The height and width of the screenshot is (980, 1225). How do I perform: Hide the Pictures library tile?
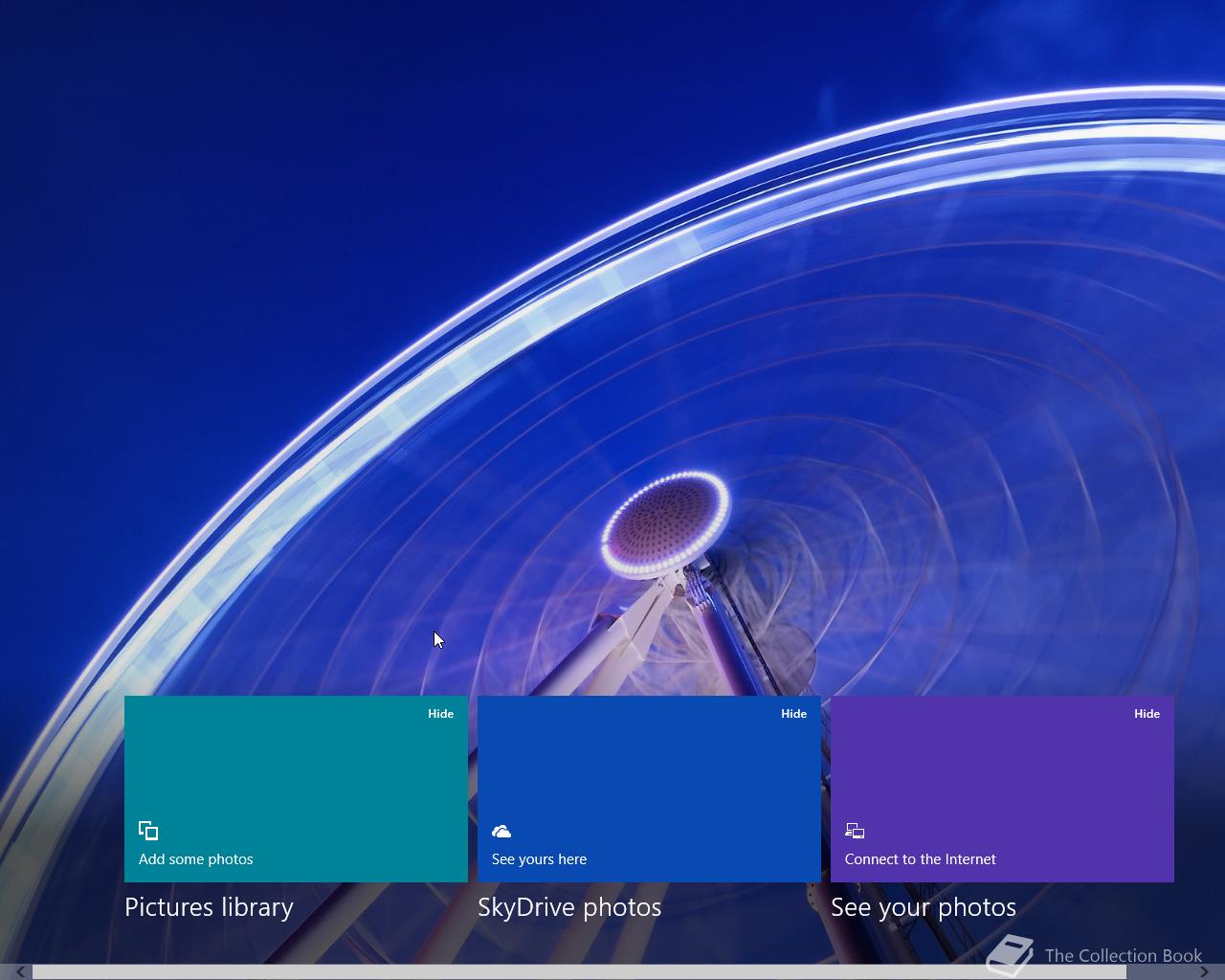point(440,713)
